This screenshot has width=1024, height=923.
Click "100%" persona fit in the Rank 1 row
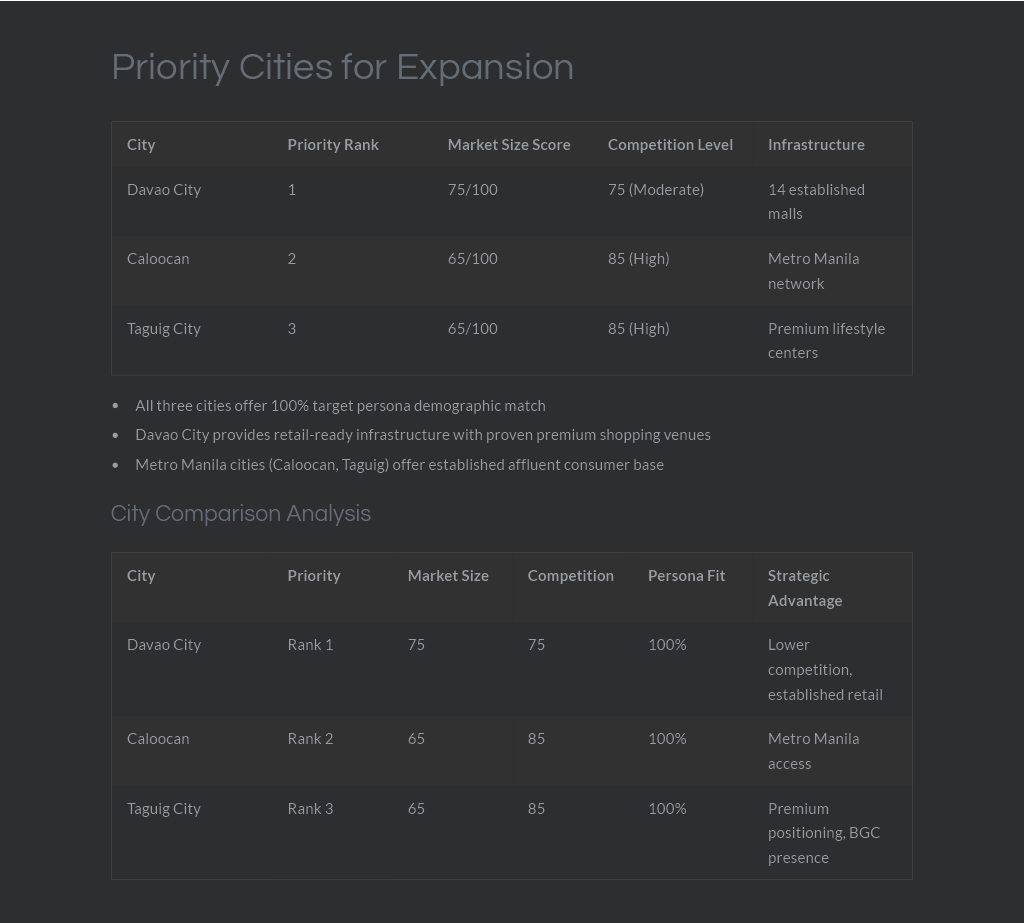(x=667, y=645)
